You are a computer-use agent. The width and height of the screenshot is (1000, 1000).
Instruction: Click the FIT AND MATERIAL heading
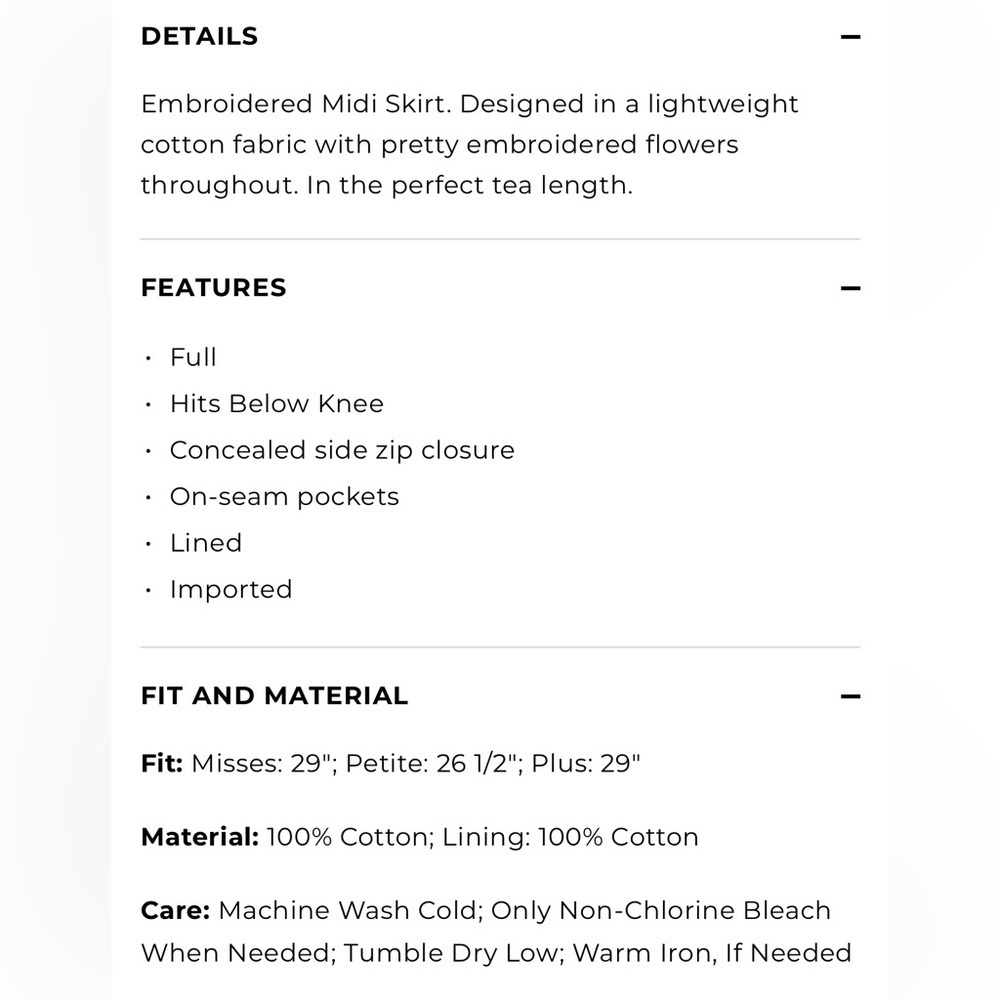274,696
